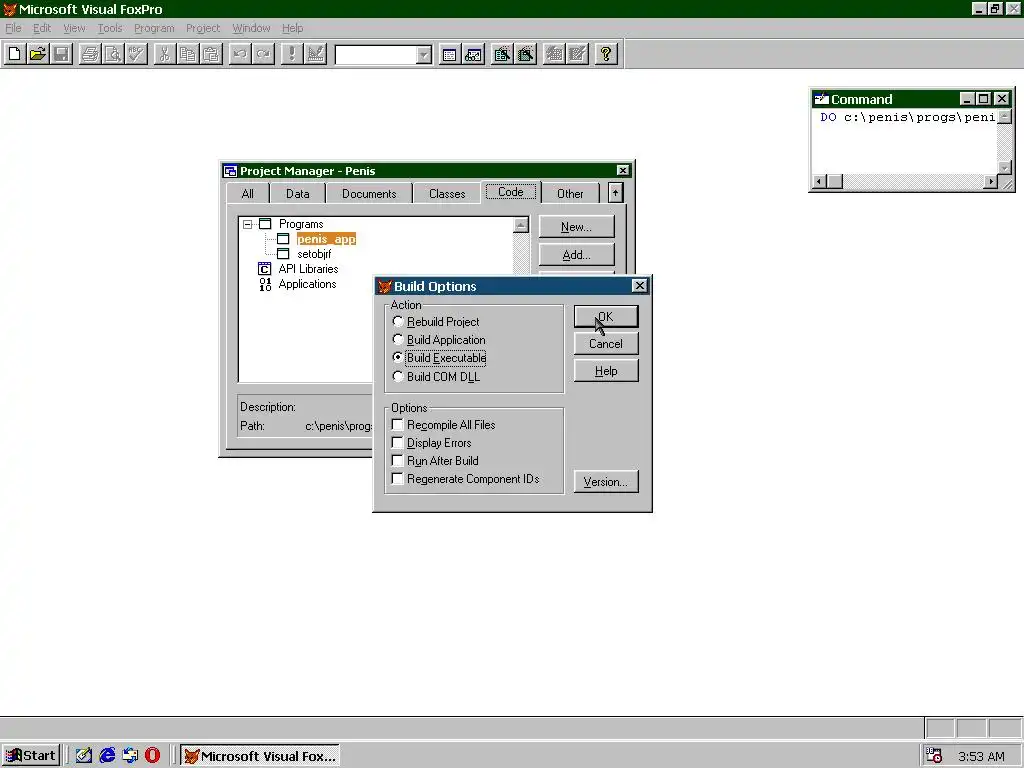Image resolution: width=1024 pixels, height=768 pixels.
Task: Click the Project Manager tree's scroll-up arrow
Action: pos(520,225)
